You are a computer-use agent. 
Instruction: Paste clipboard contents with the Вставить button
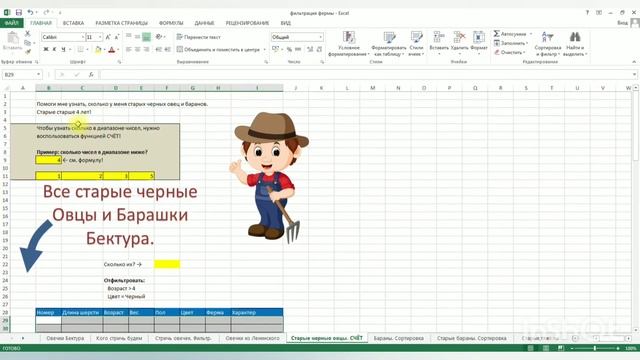click(12, 42)
